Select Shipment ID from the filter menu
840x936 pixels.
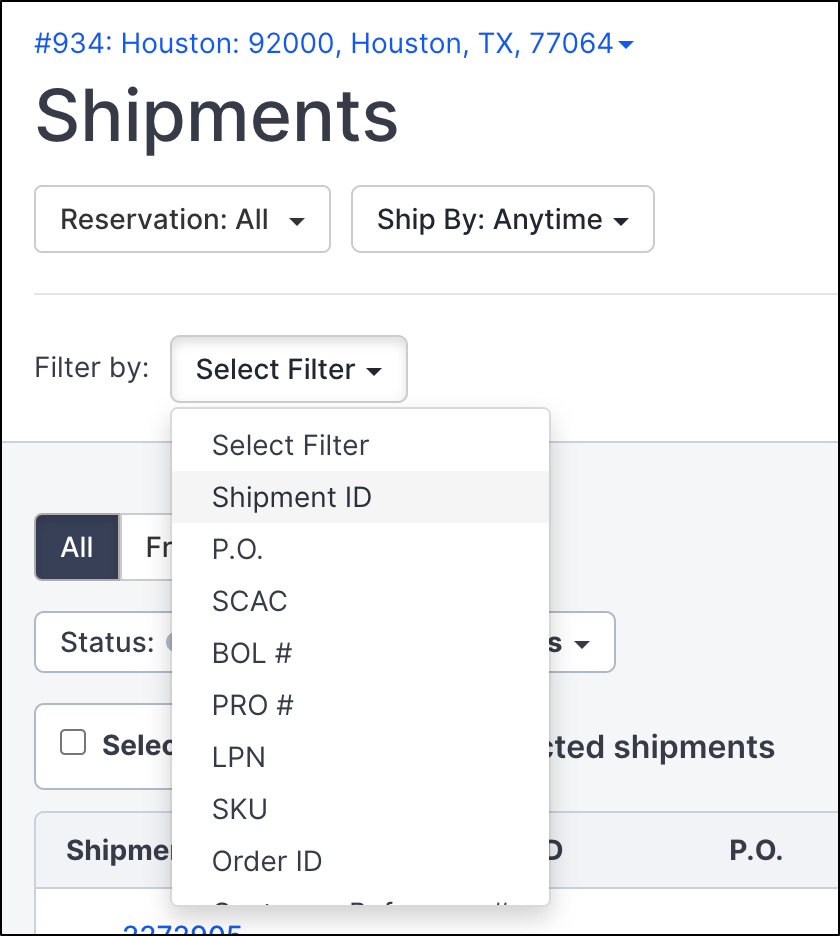click(290, 497)
